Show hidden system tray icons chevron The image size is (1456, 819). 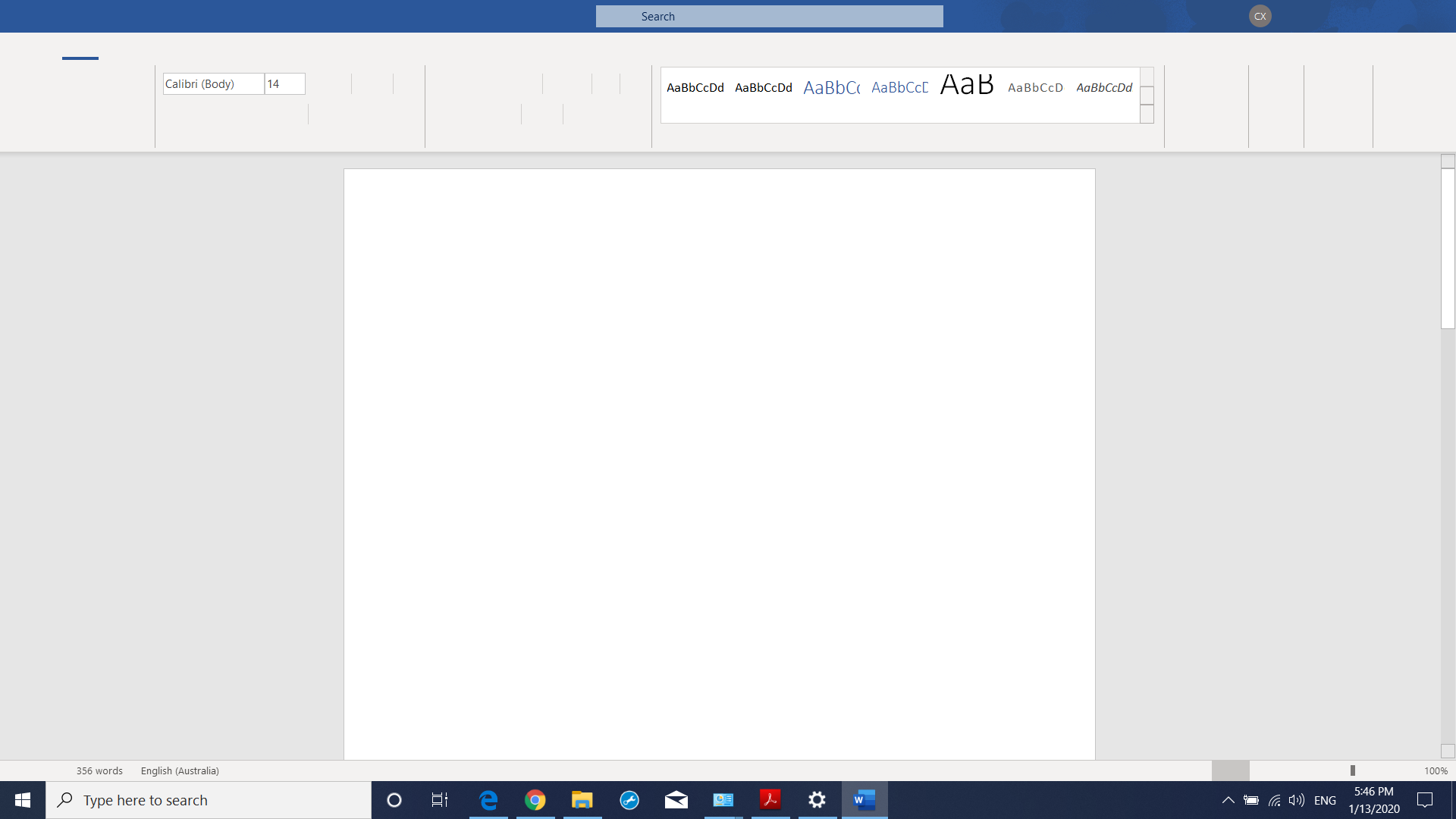point(1228,800)
